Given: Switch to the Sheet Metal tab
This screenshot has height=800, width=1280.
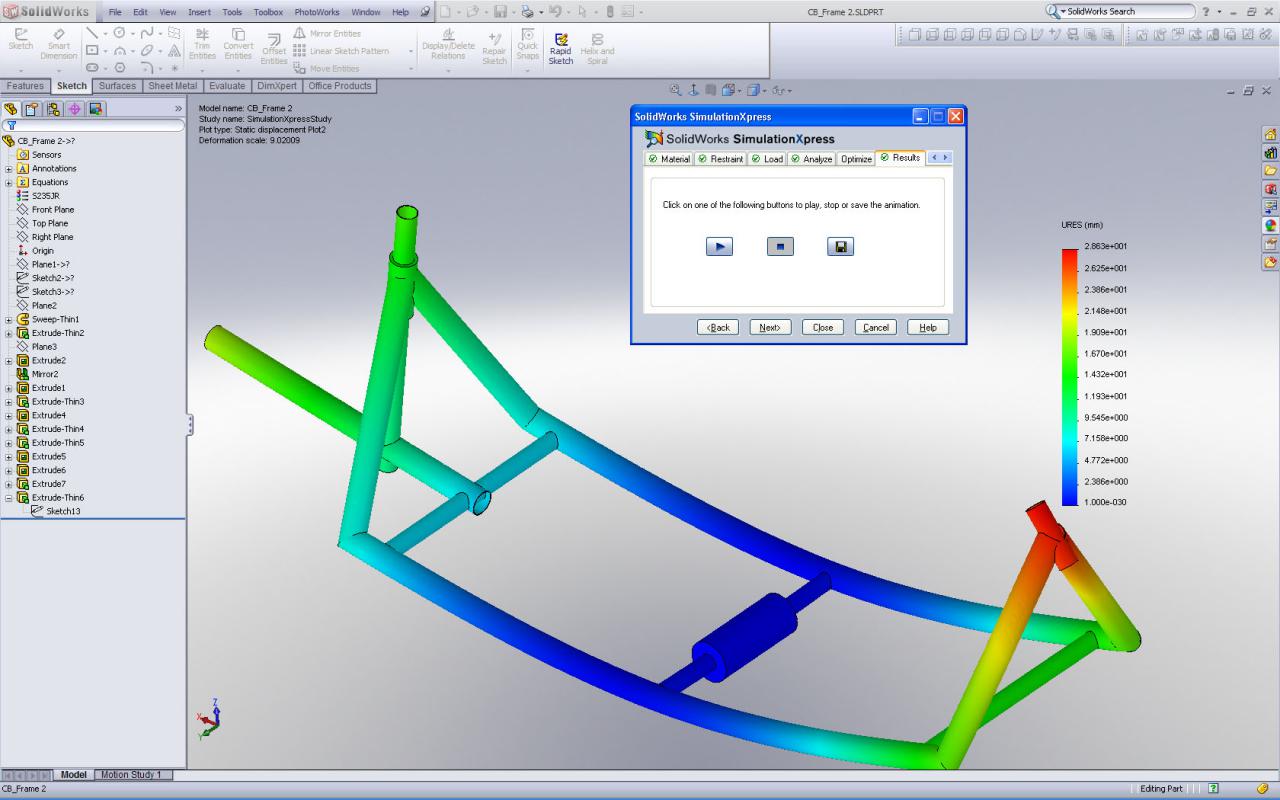Looking at the screenshot, I should click(173, 86).
